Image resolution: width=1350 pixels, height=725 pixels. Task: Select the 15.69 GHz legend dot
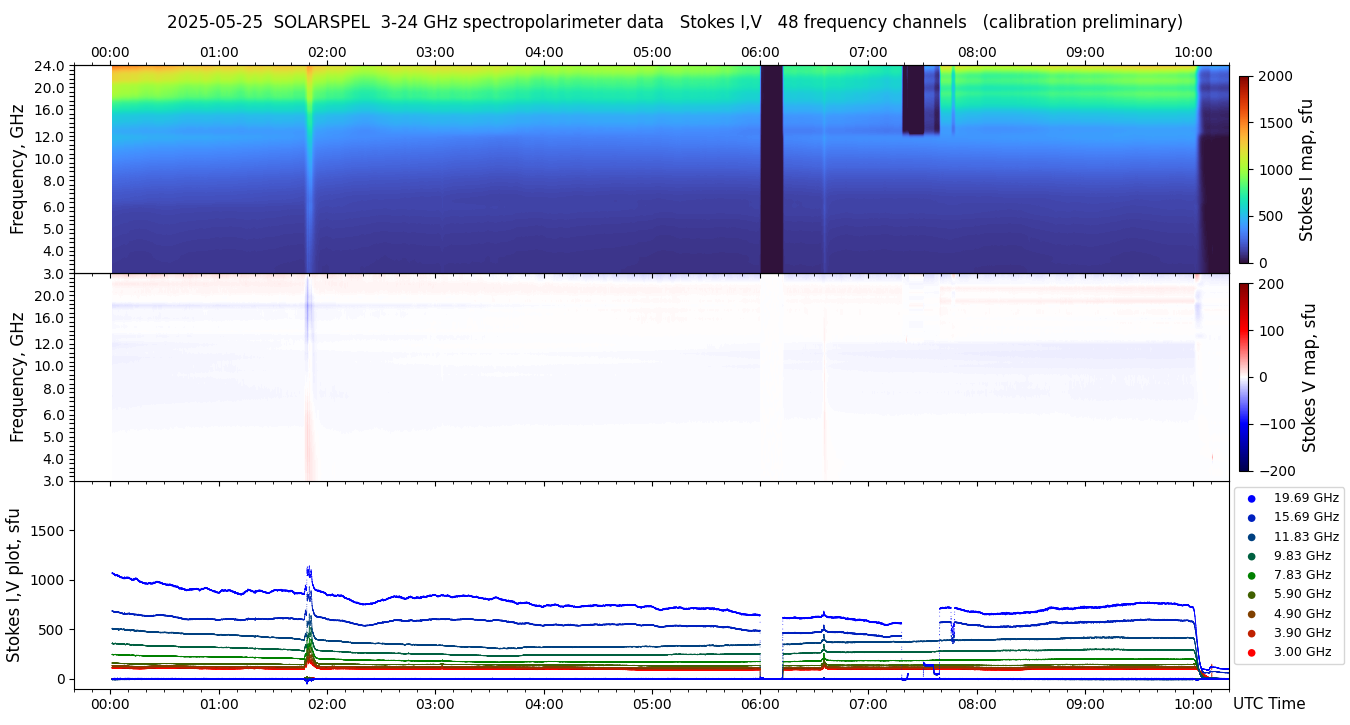tap(1251, 518)
